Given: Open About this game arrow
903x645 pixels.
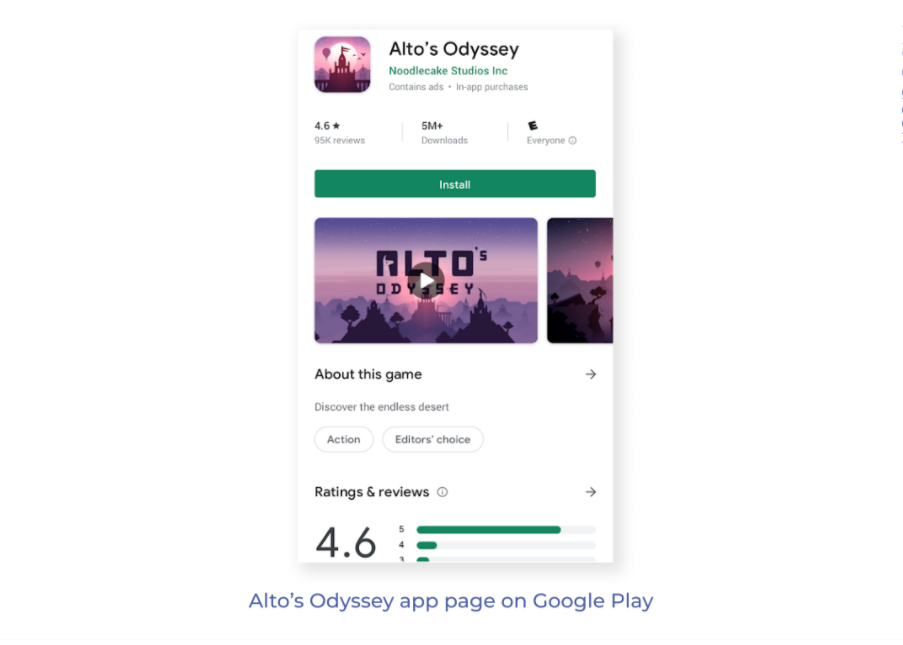Looking at the screenshot, I should coord(590,374).
